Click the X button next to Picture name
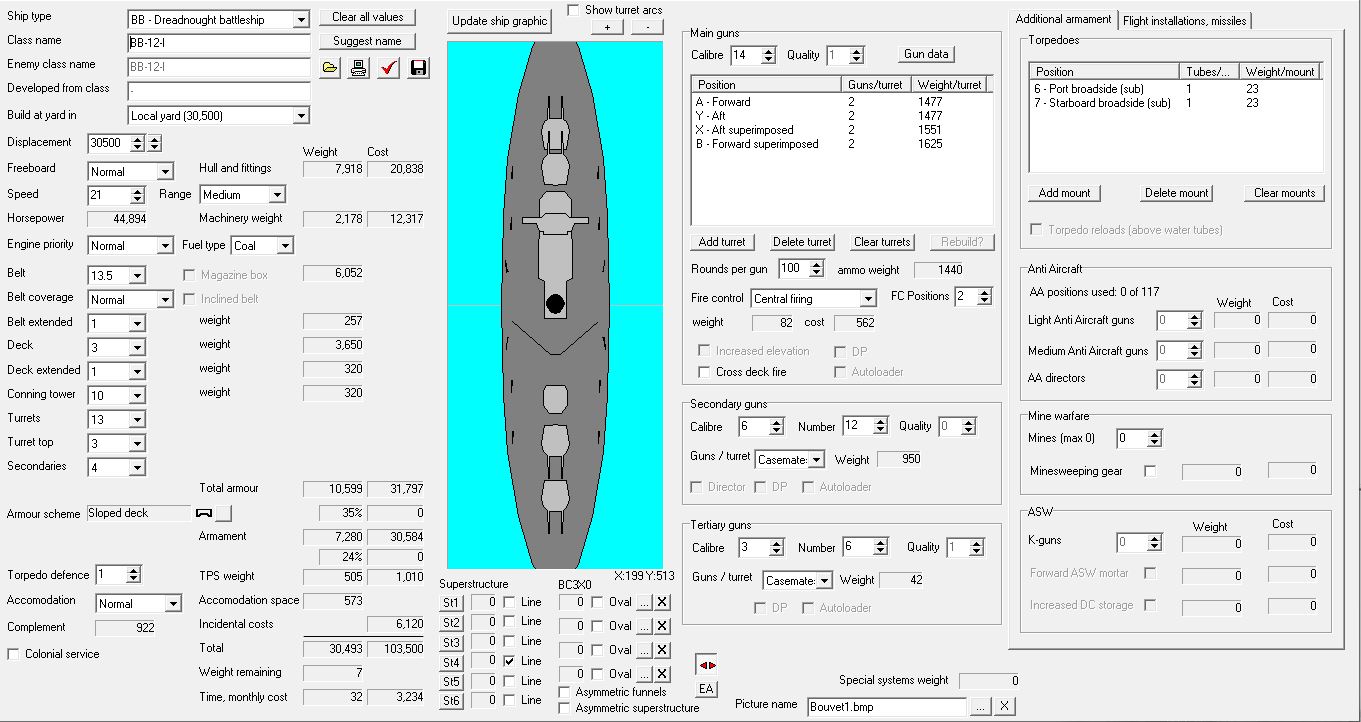 point(1004,707)
